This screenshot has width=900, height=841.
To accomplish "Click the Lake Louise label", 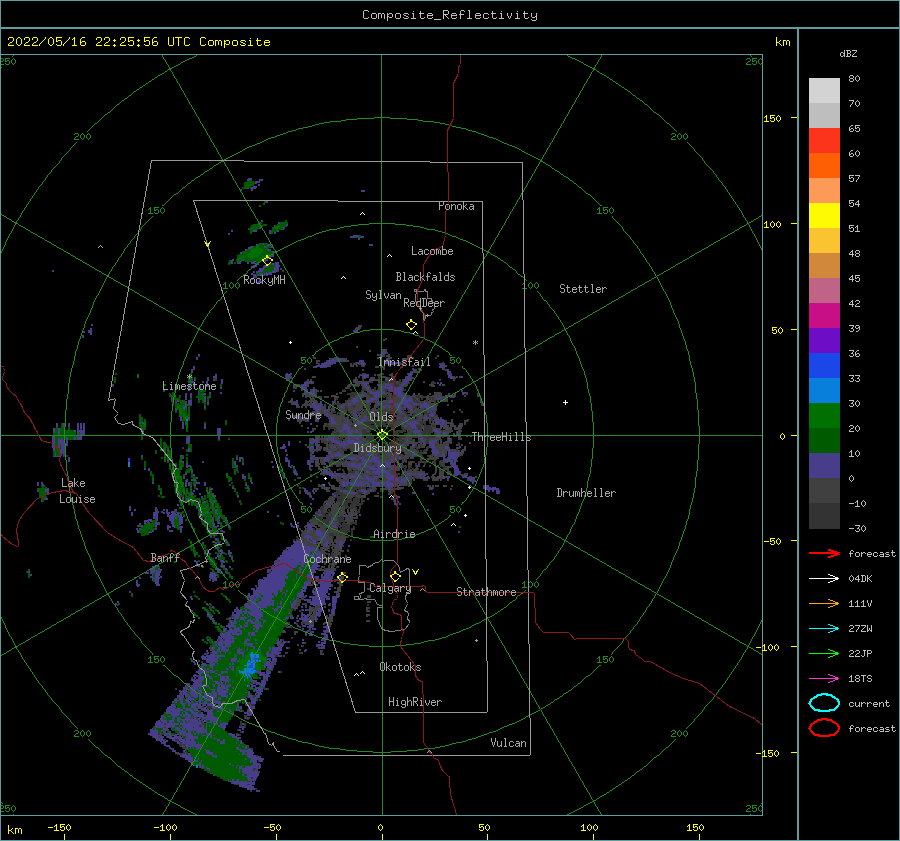I will pyautogui.click(x=77, y=491).
